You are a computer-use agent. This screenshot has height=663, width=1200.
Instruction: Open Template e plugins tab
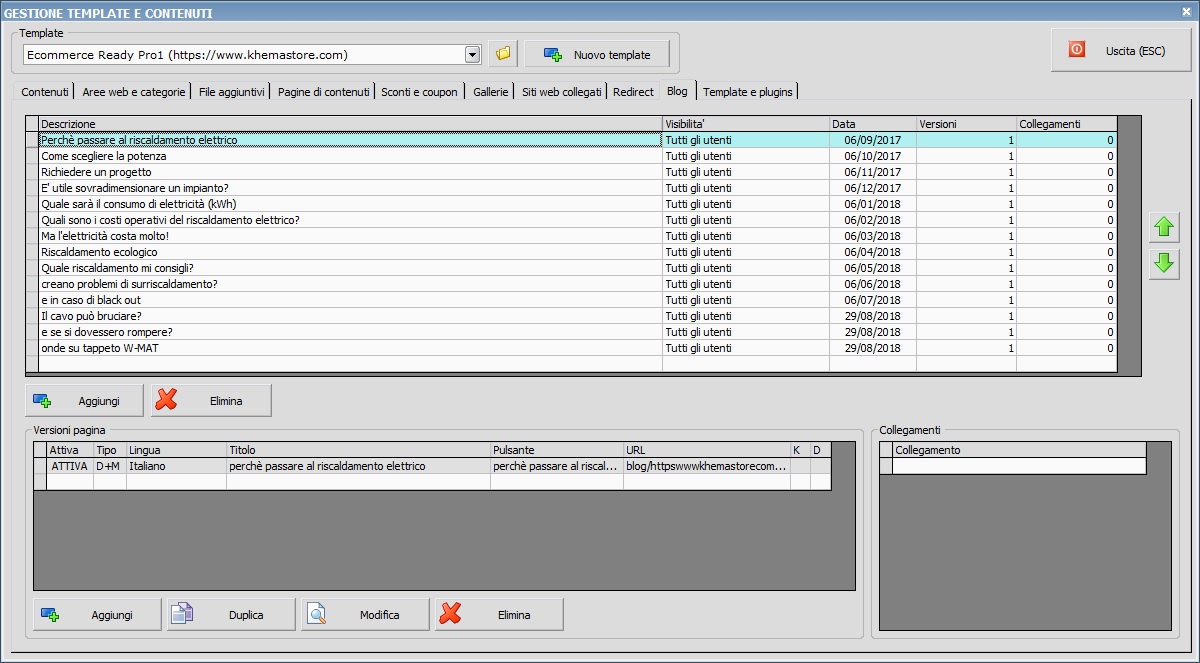click(x=747, y=91)
